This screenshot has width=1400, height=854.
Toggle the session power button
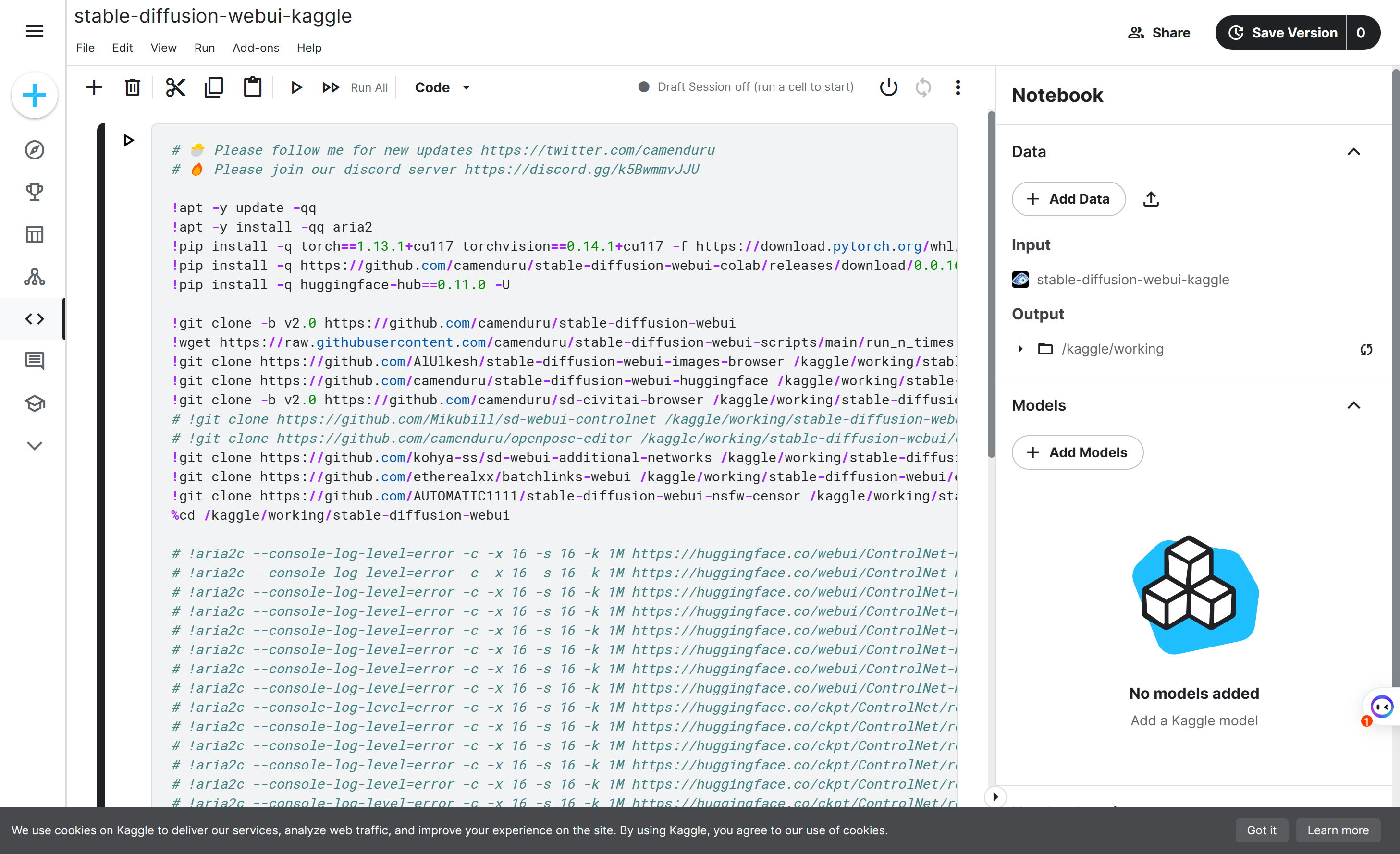889,87
